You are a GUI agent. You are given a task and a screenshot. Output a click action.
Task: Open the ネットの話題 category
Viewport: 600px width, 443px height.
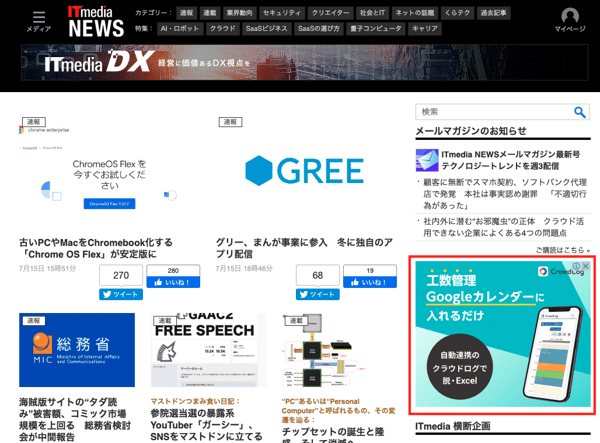coord(415,13)
